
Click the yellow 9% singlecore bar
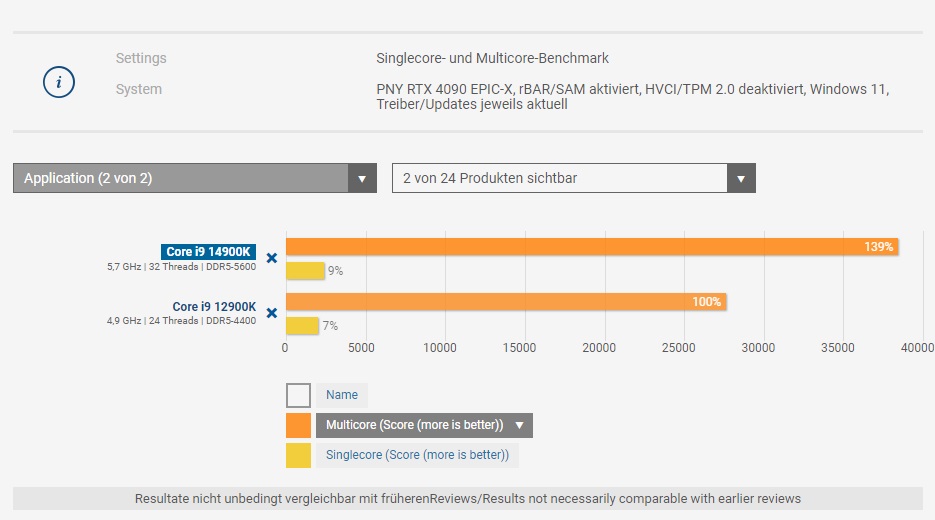pyautogui.click(x=305, y=271)
